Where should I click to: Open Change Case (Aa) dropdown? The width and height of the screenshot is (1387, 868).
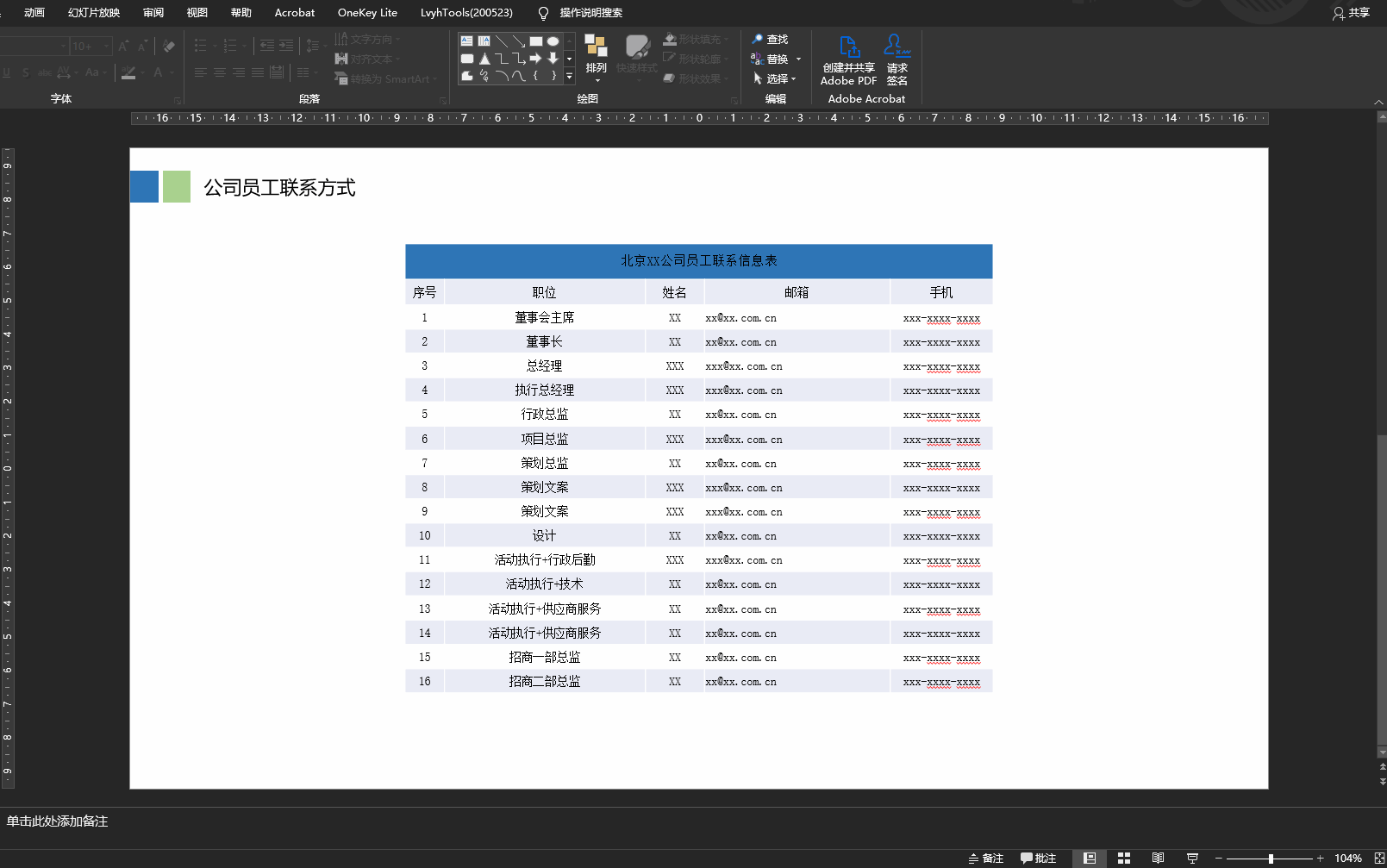[96, 72]
